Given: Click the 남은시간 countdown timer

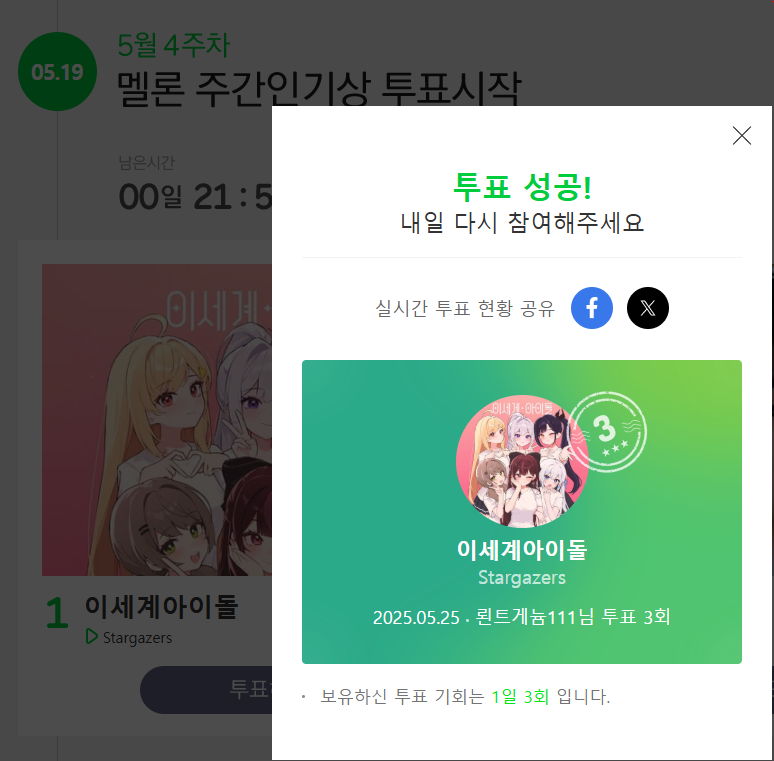Looking at the screenshot, I should pos(195,196).
